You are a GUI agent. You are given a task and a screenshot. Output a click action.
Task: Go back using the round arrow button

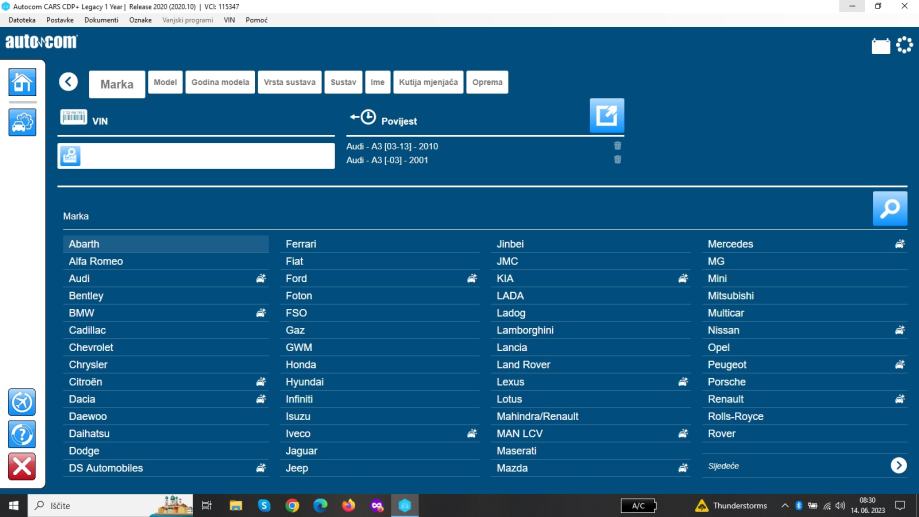coord(69,81)
